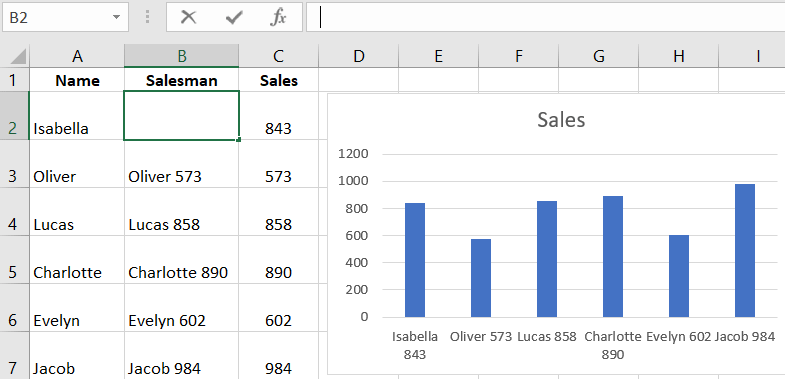This screenshot has height=379, width=785.
Task: Click the Oliver 573 bar in chart
Action: pos(481,278)
